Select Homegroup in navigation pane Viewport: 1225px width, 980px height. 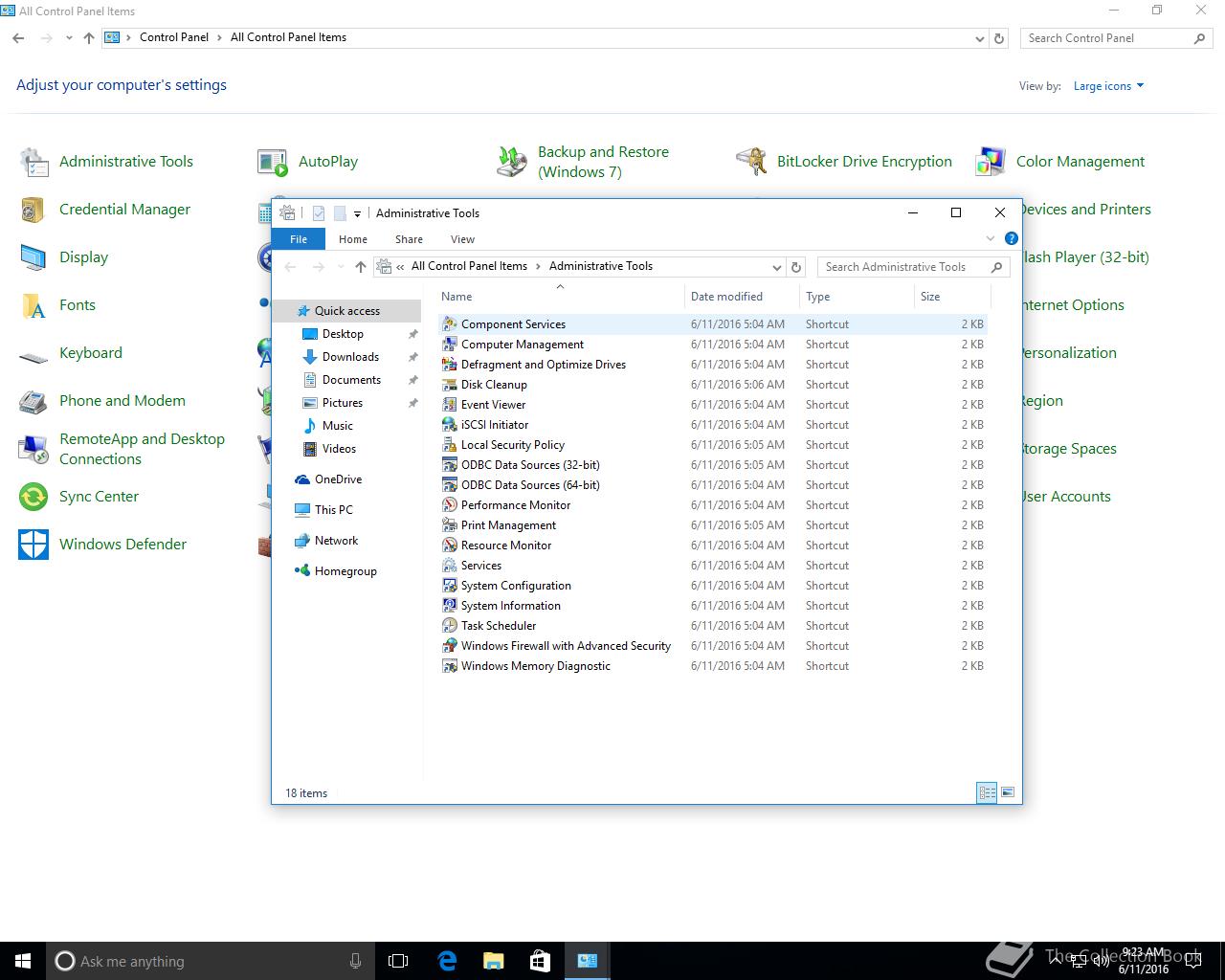tap(345, 571)
